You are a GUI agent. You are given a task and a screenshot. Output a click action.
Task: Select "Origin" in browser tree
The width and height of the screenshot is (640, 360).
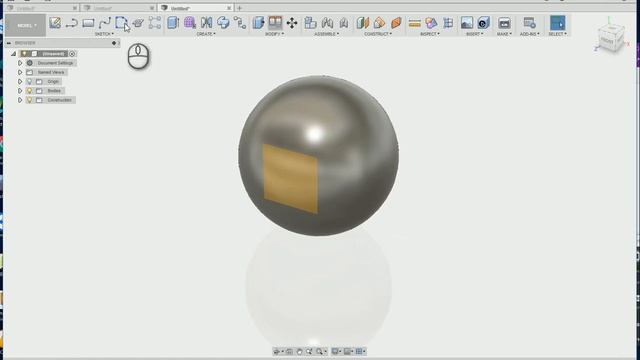tap(53, 82)
